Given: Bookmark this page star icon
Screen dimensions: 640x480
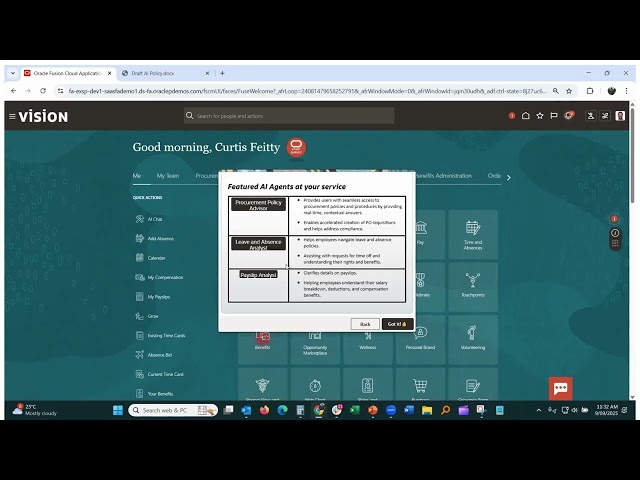Looking at the screenshot, I should [569, 91].
